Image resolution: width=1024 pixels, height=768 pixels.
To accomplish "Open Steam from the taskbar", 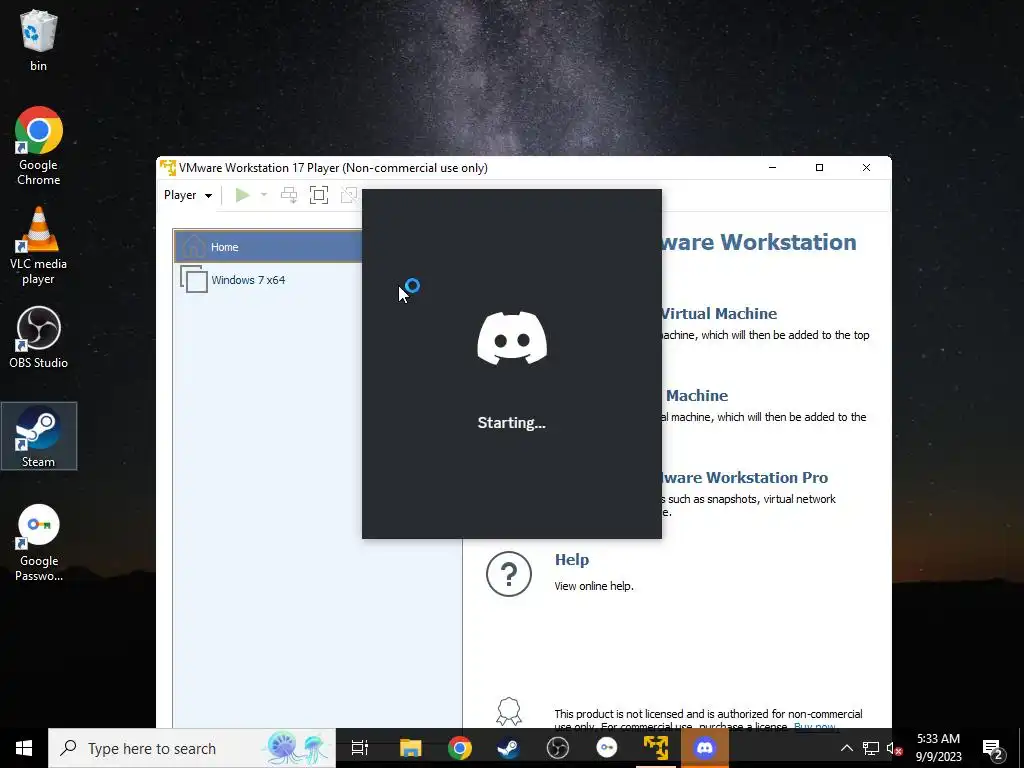I will point(509,748).
